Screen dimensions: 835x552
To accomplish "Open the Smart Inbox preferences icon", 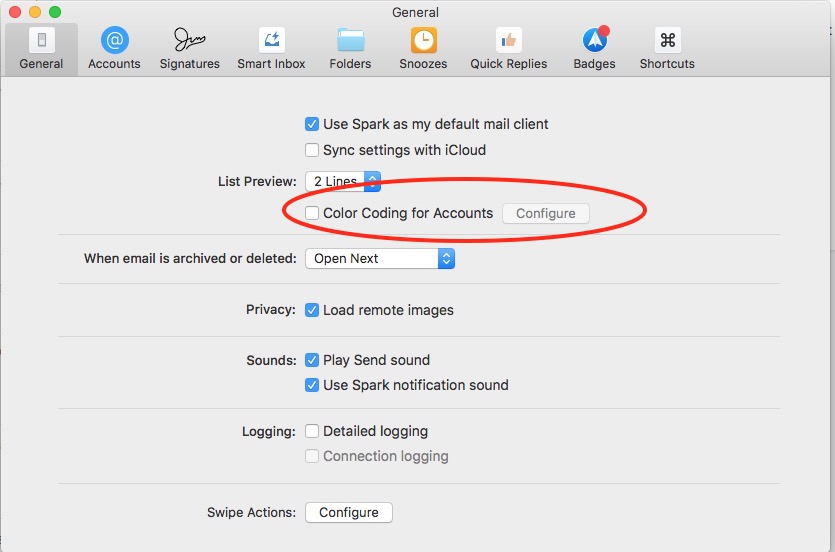I will (x=272, y=40).
